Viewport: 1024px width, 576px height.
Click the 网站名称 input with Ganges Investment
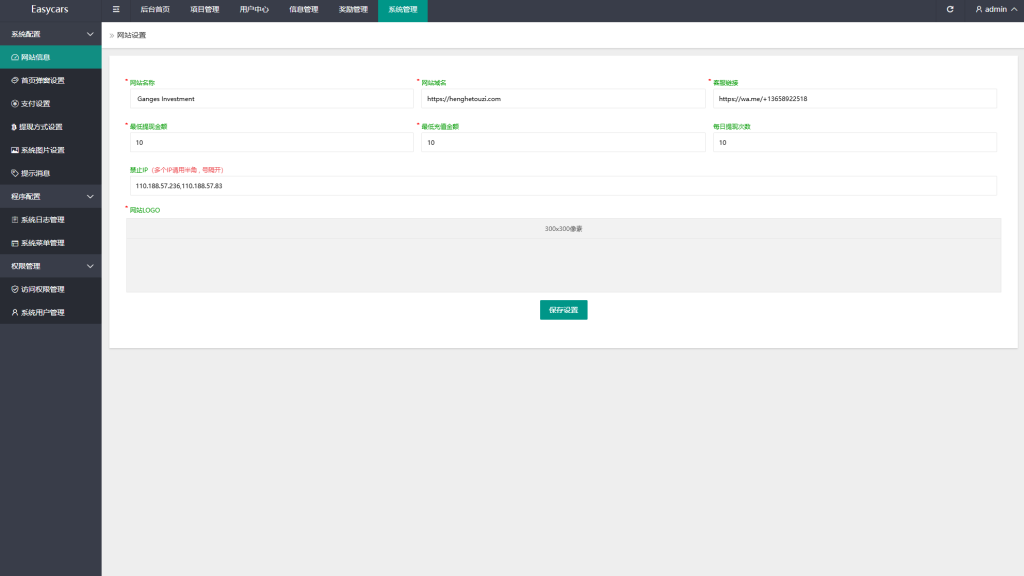270,99
